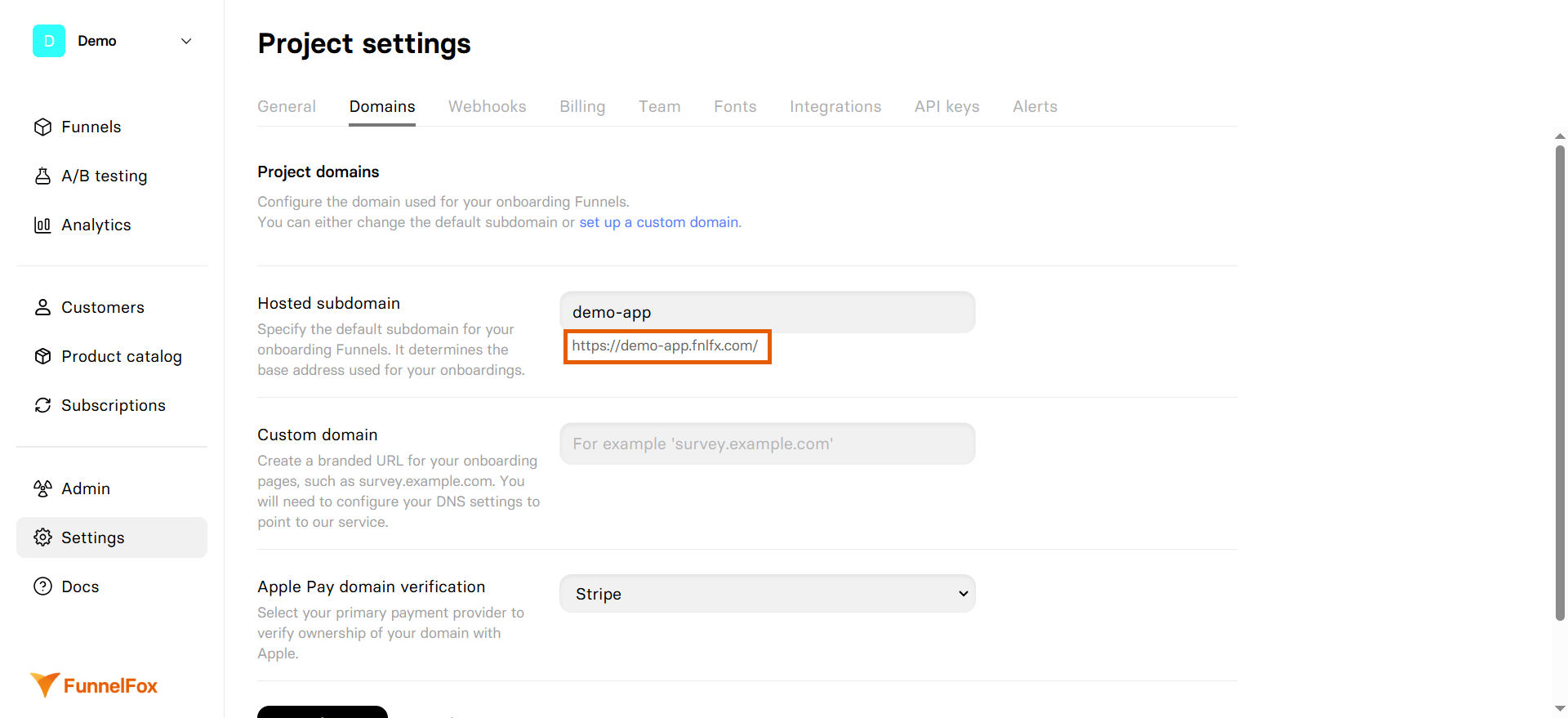This screenshot has width=1568, height=718.
Task: Click the Demo project avatar icon
Action: click(x=49, y=41)
